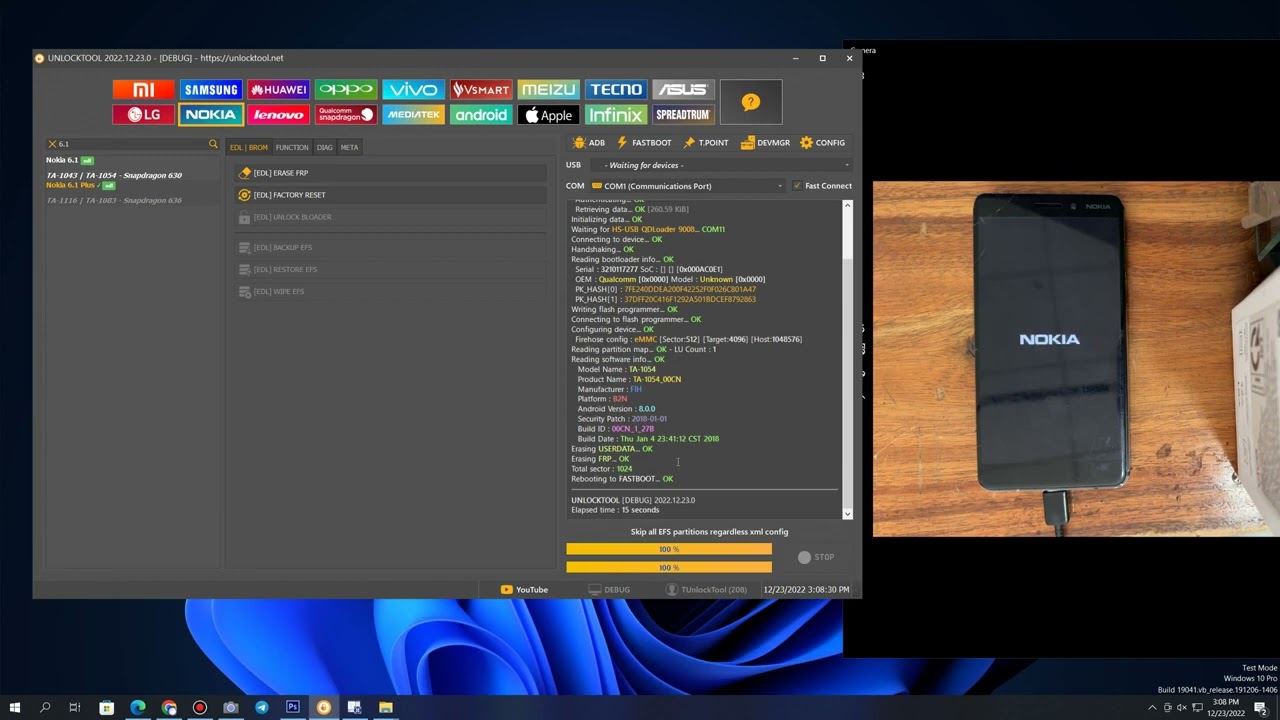Click the STOP button
Viewport: 1280px width, 720px height.
(x=816, y=557)
